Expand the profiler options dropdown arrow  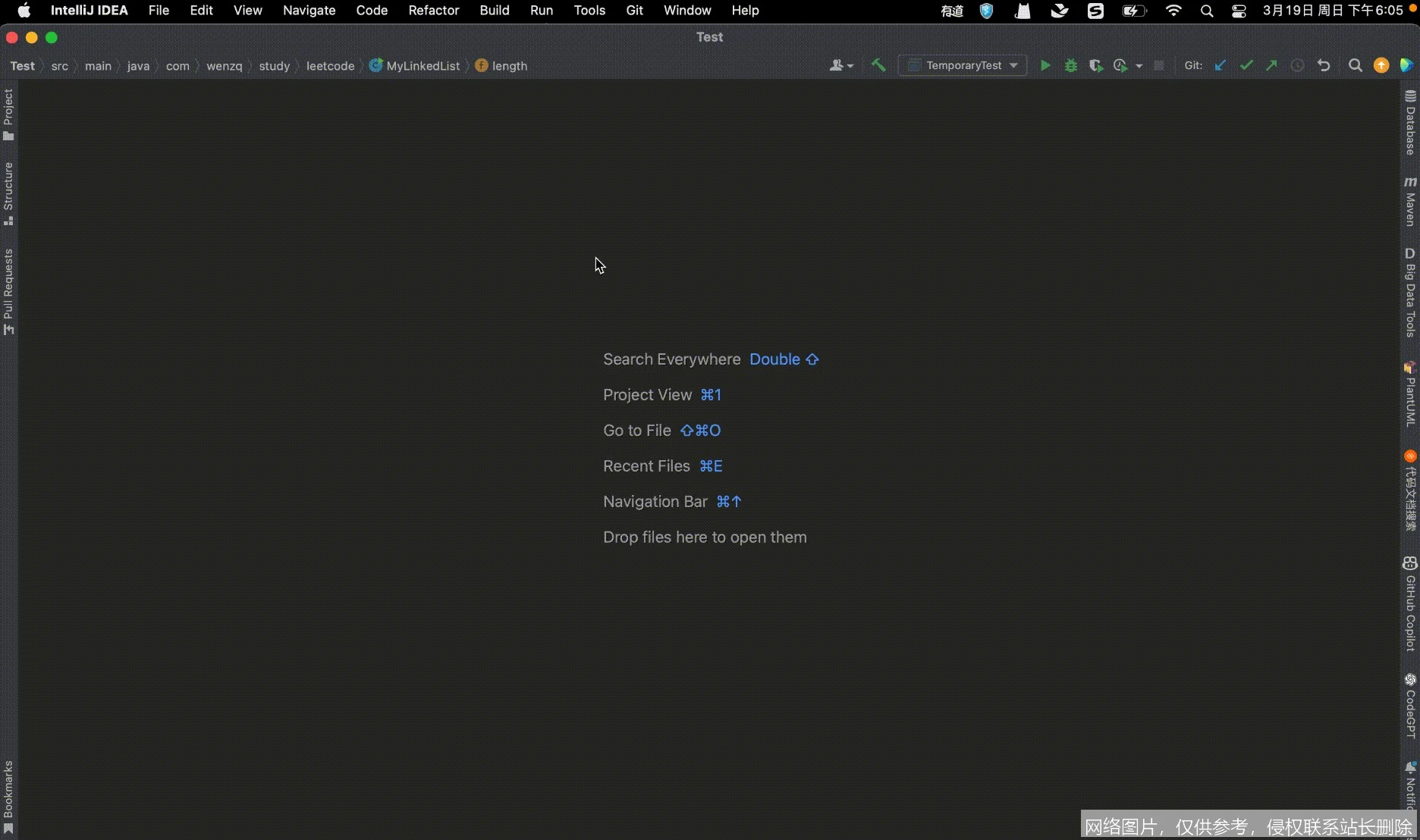point(1140,65)
